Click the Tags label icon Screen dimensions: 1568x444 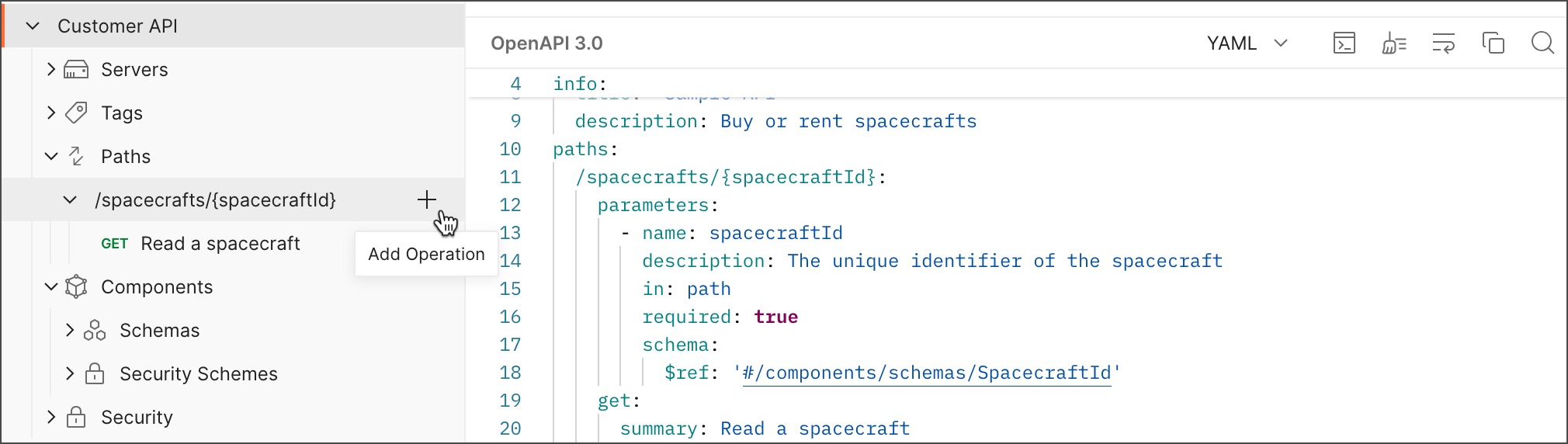tap(76, 113)
